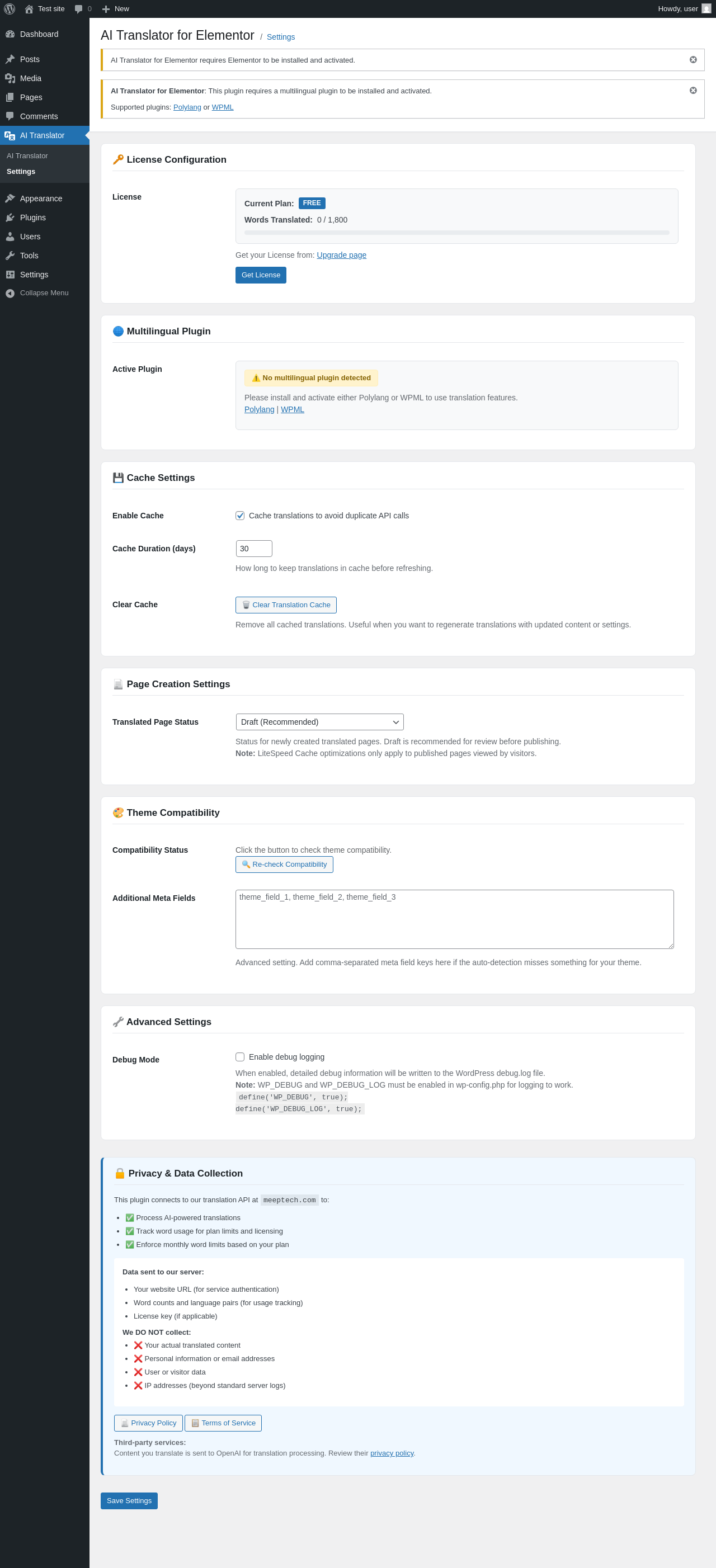Open the Tools sidebar menu
The width and height of the screenshot is (716, 1568).
29,256
